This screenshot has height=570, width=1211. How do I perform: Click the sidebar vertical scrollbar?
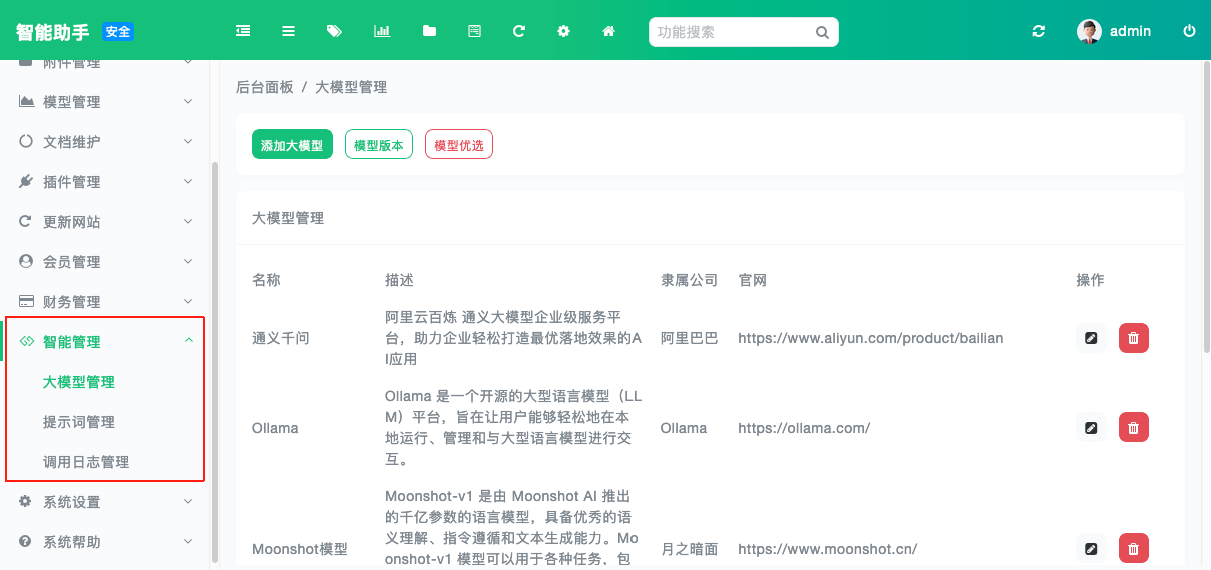click(x=215, y=362)
